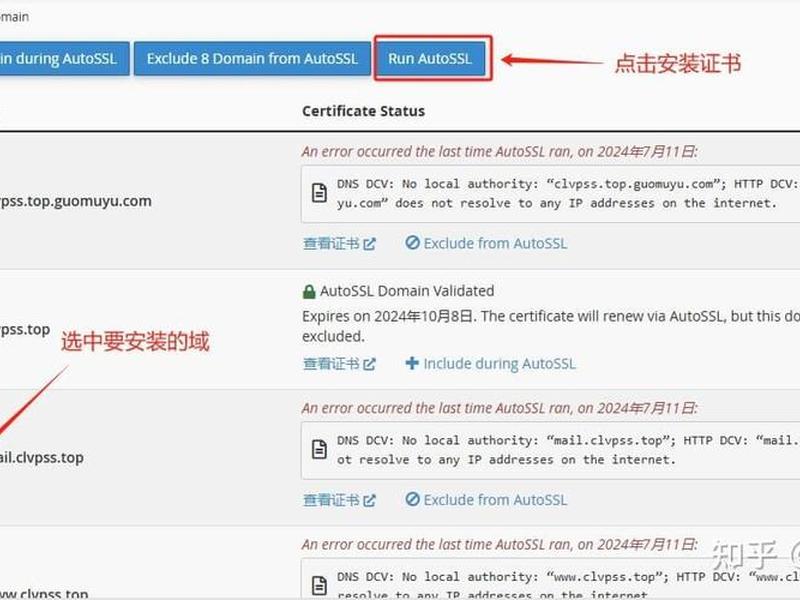The height and width of the screenshot is (600, 800).
Task: Click the Include during AutoSSL link
Action: click(x=490, y=364)
